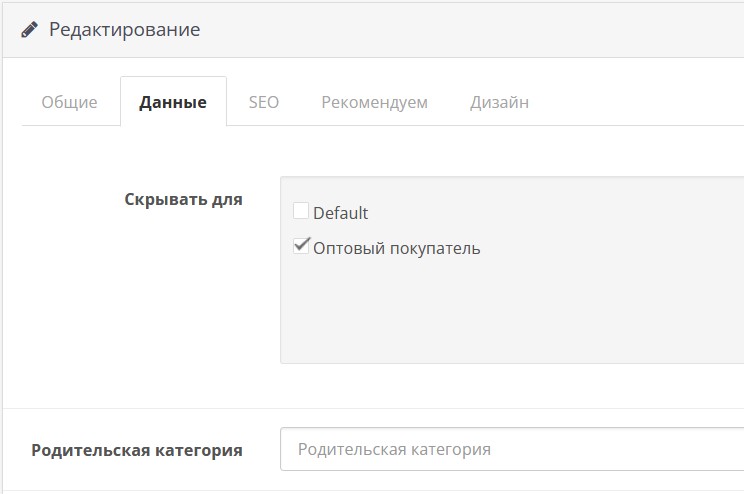
Task: Click the Редактирование panel heading text
Action: click(x=124, y=29)
